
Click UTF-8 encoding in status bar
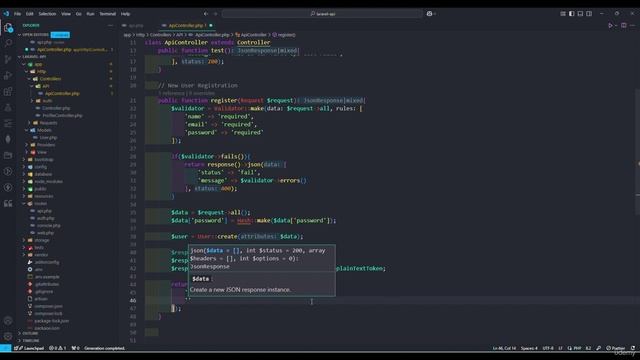click(x=548, y=348)
